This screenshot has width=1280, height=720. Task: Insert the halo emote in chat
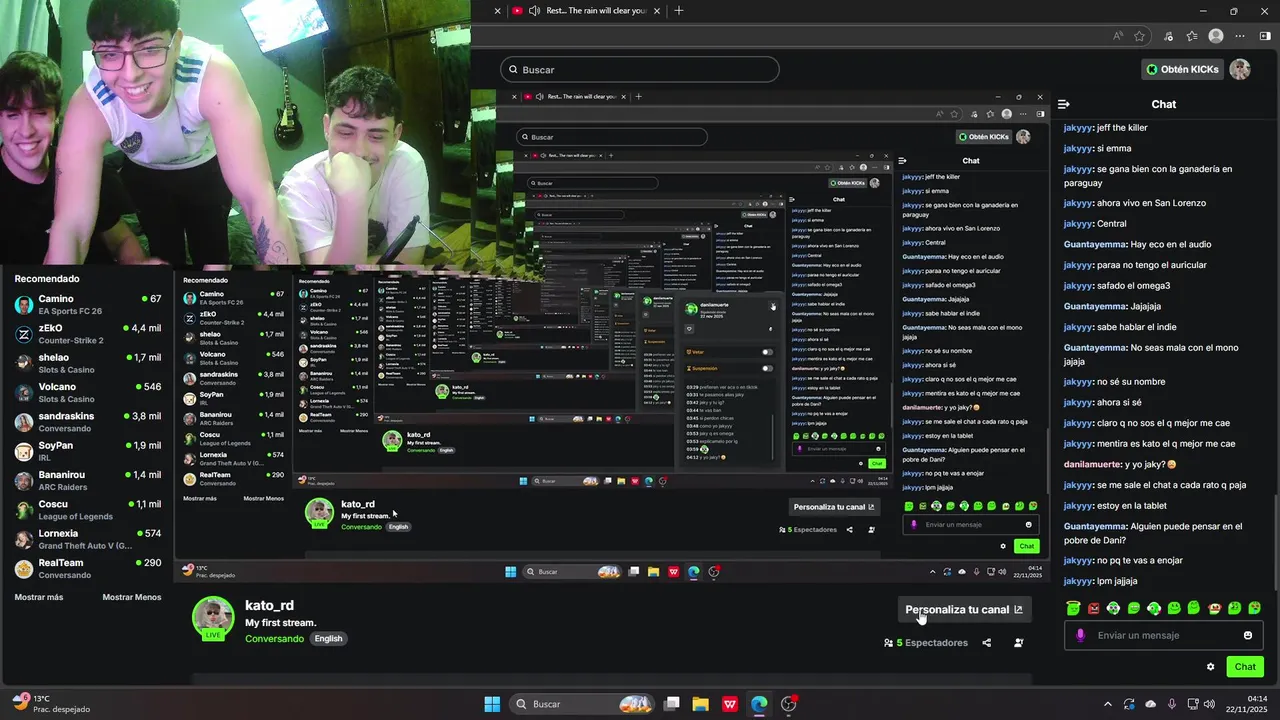pos(1073,608)
